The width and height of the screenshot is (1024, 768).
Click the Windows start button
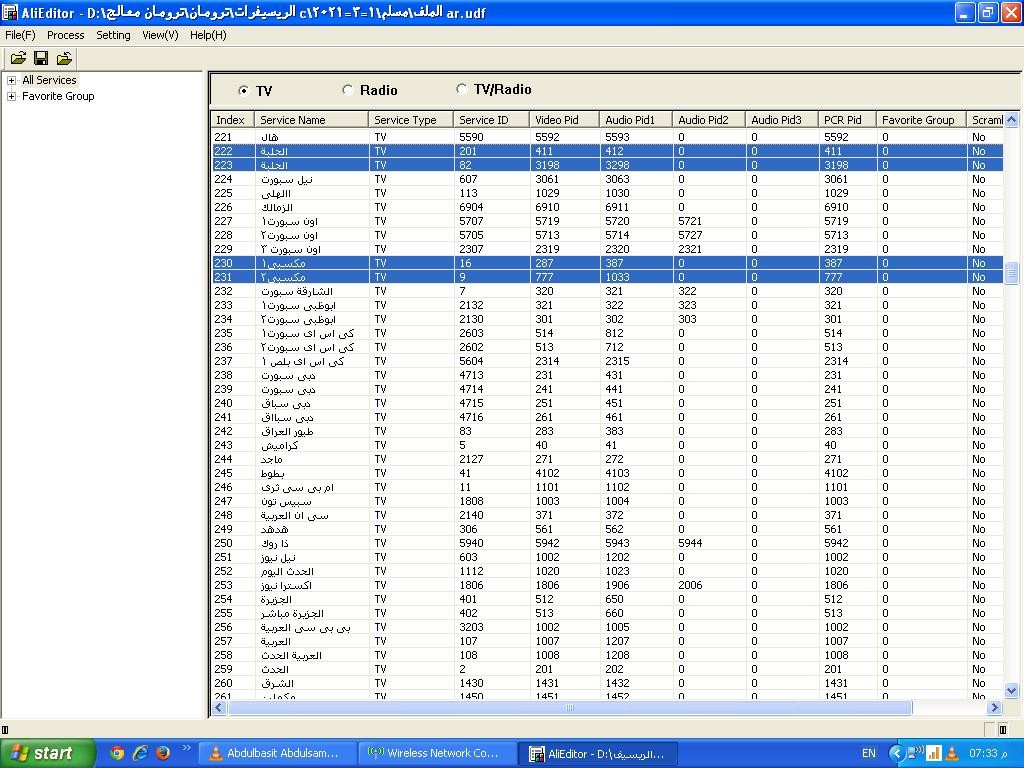point(47,753)
